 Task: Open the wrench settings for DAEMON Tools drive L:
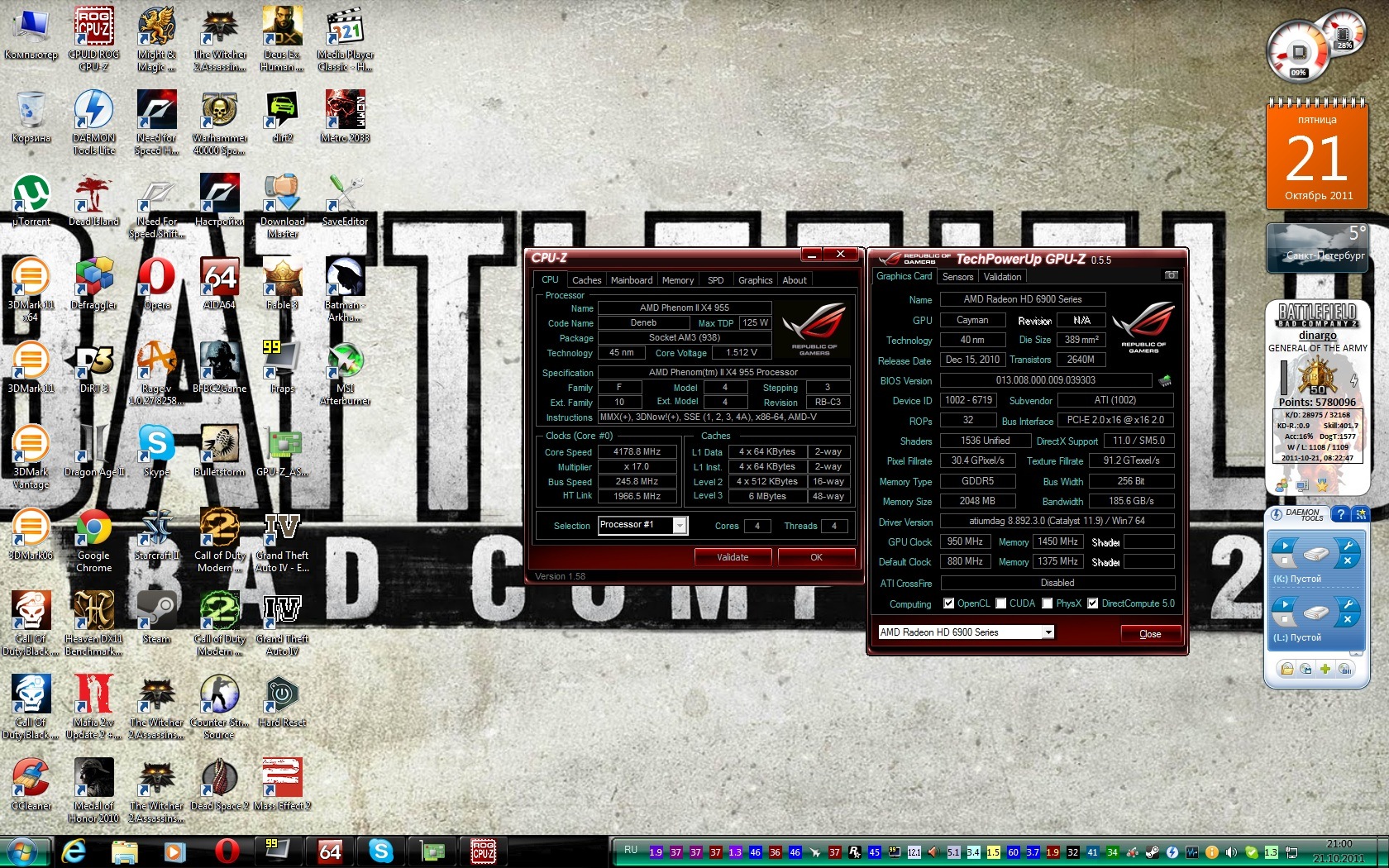point(1347,604)
